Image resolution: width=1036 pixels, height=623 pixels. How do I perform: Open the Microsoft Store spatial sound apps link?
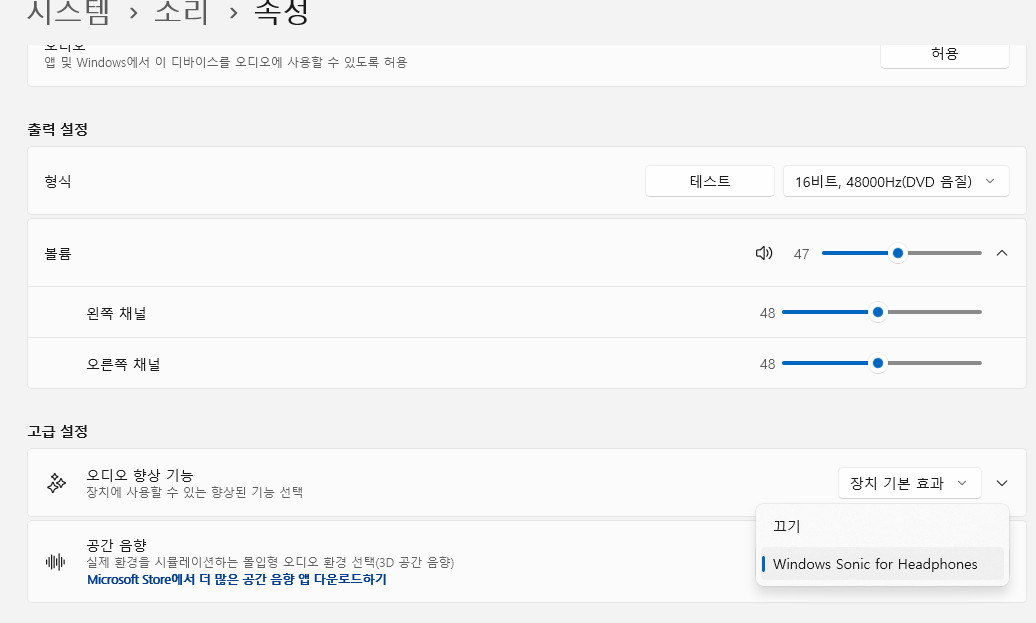click(236, 579)
